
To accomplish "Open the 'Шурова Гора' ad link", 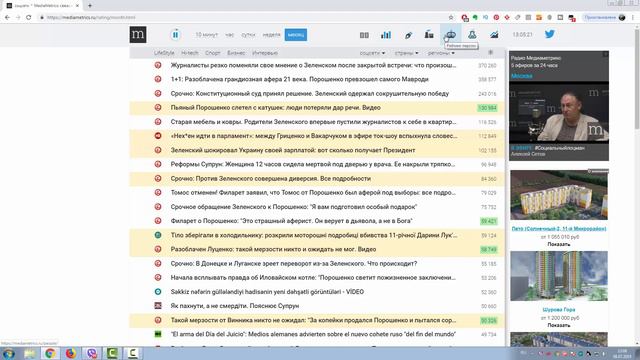I will tap(559, 309).
